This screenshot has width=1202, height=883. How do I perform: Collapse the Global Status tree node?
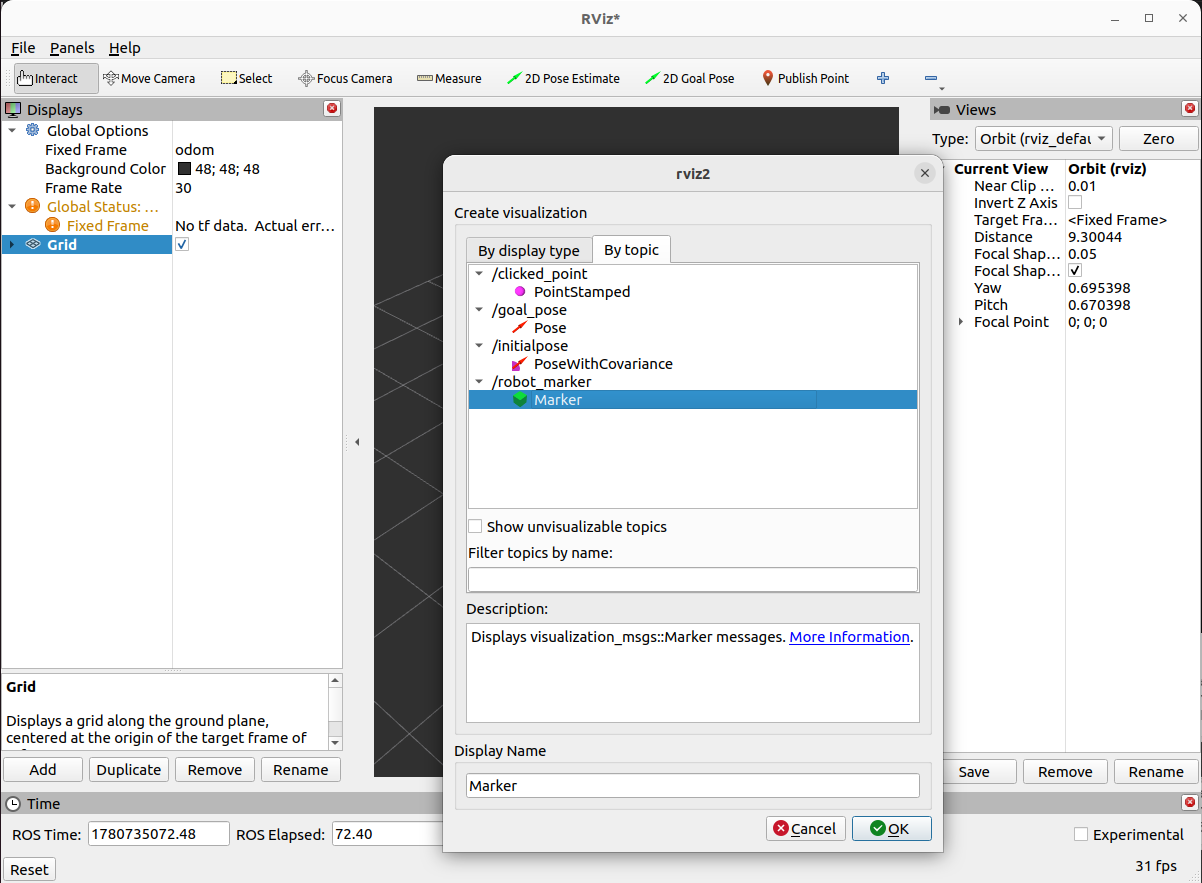[12, 207]
